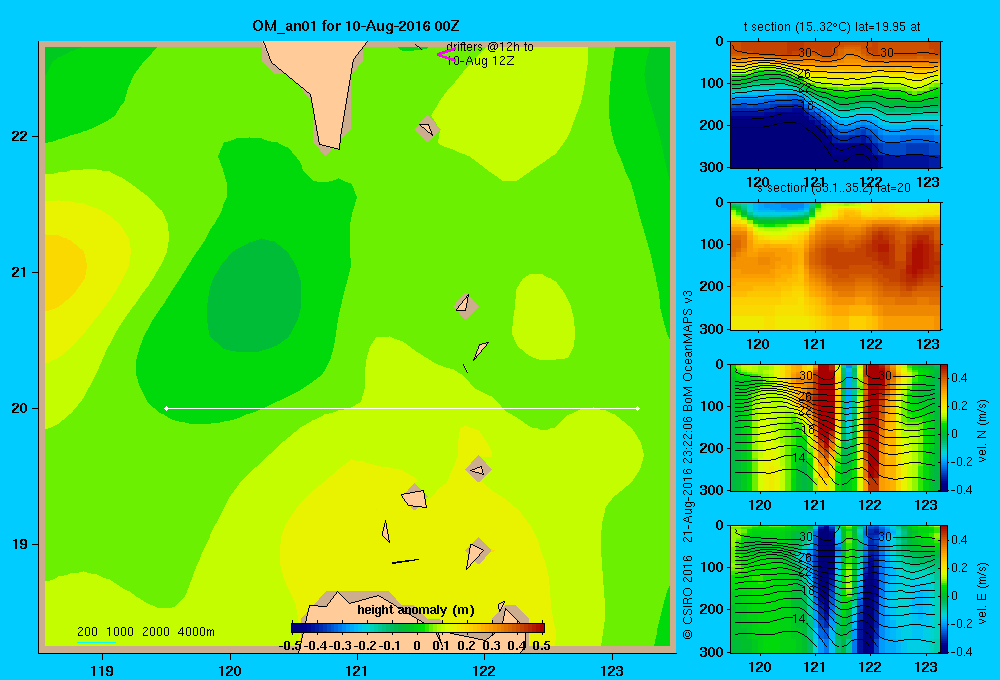Open the salinity section plot
The height and width of the screenshot is (680, 1000).
tap(835, 265)
